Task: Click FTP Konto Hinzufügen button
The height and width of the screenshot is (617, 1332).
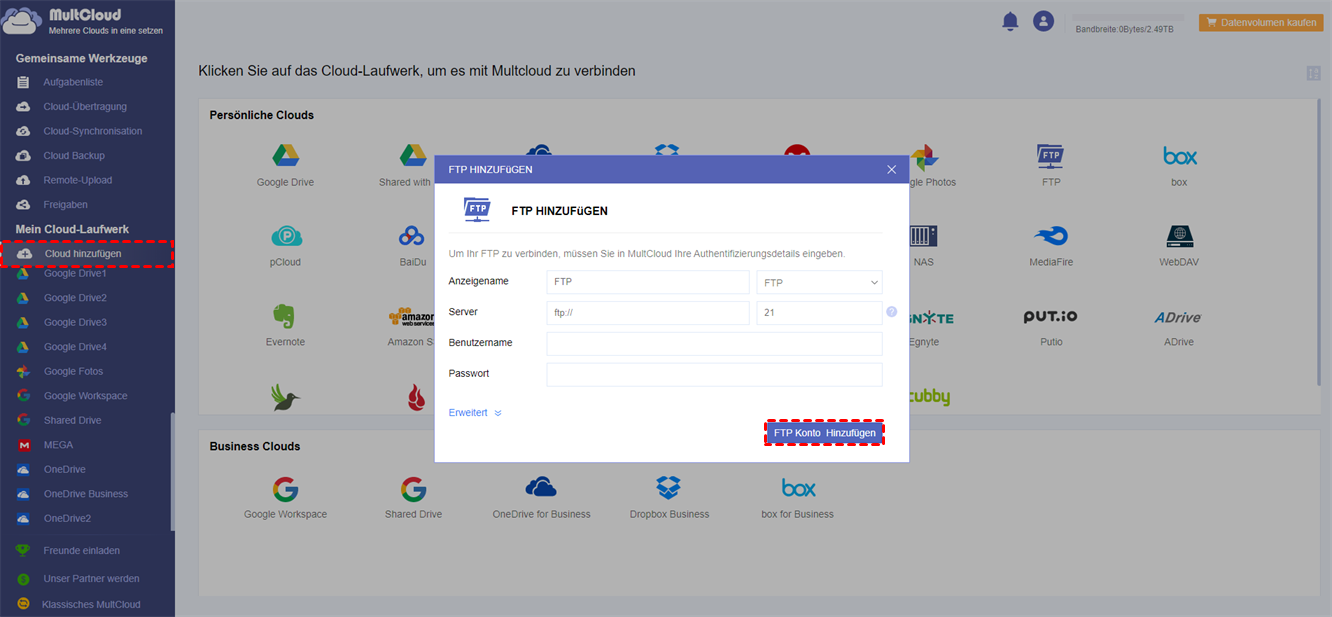Action: point(825,432)
